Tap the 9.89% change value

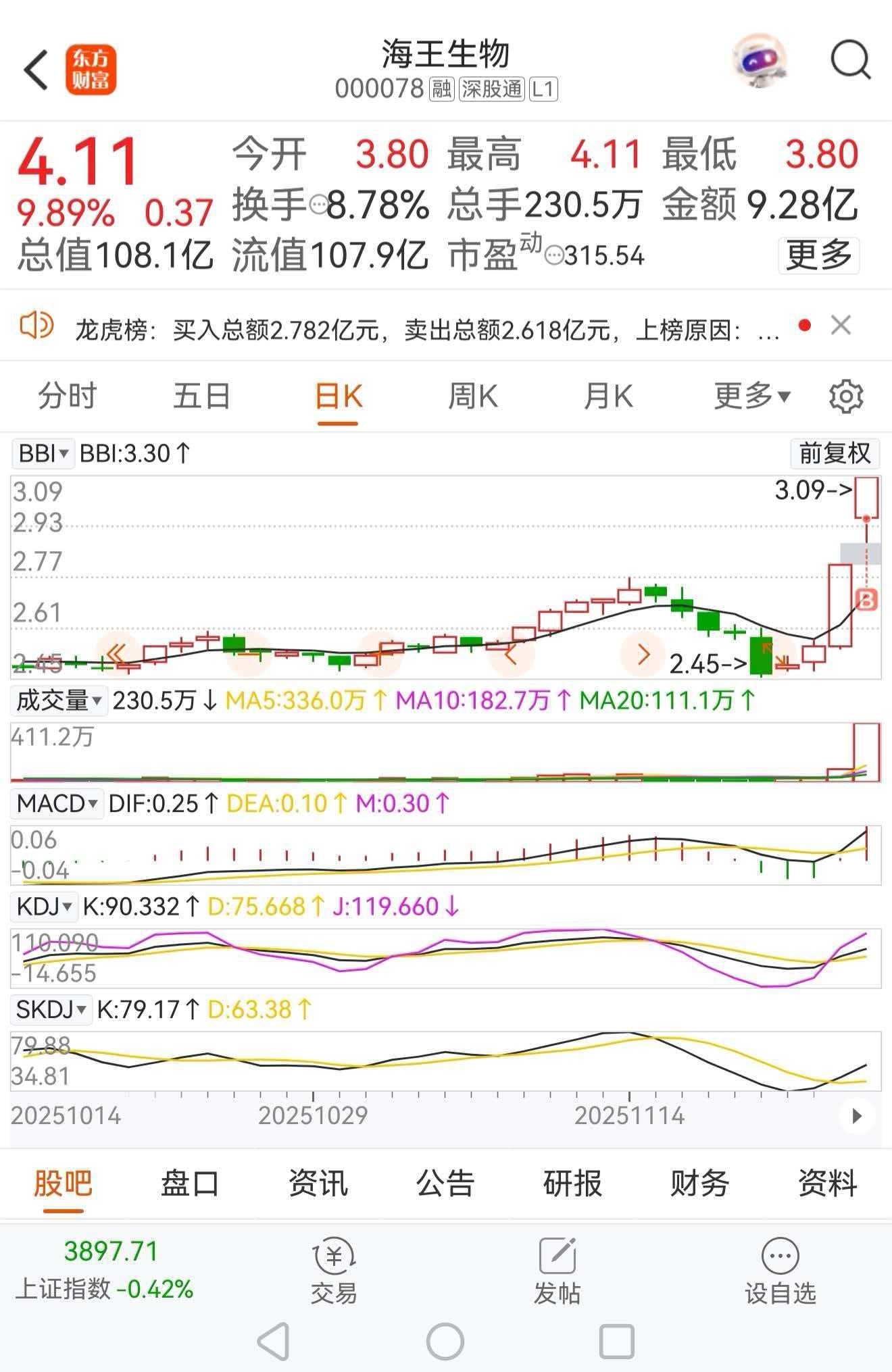point(66,213)
